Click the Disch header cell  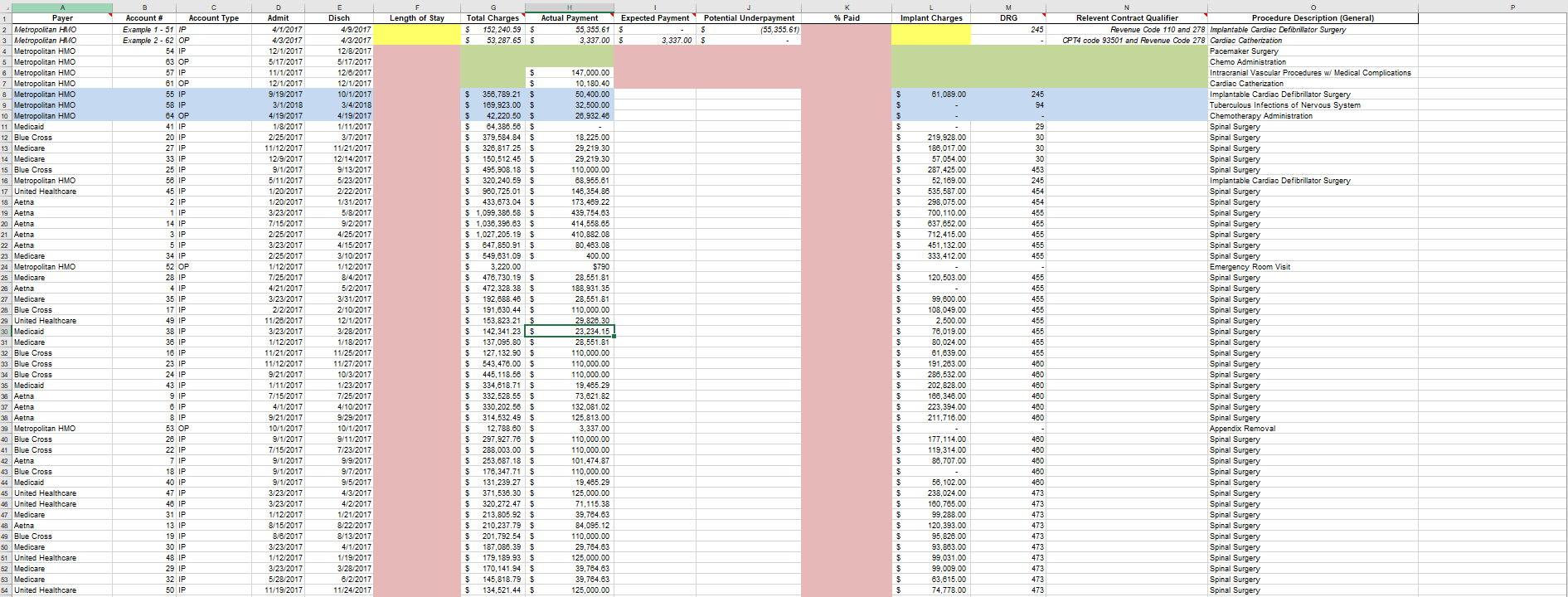click(339, 18)
